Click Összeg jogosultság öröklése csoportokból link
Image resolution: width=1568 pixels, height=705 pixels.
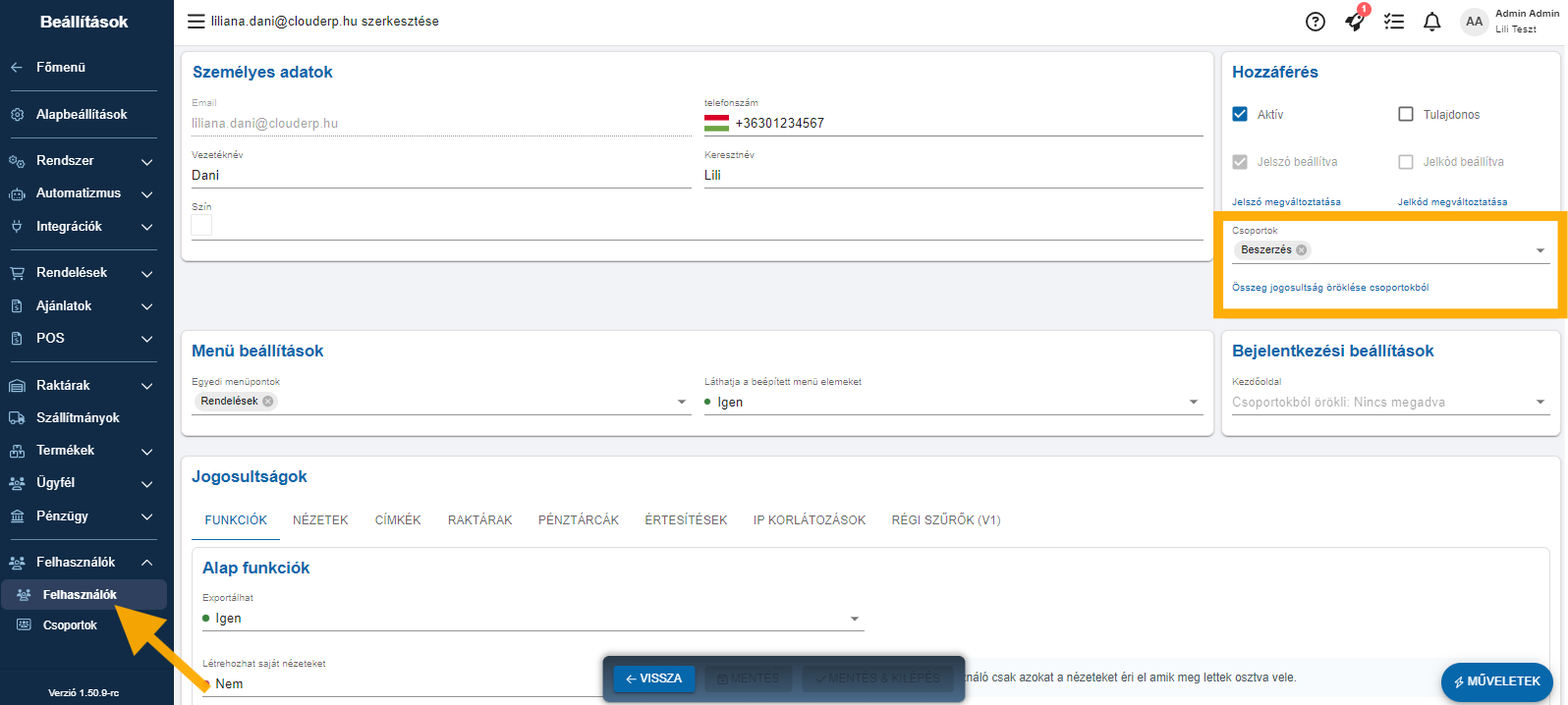tap(1330, 288)
